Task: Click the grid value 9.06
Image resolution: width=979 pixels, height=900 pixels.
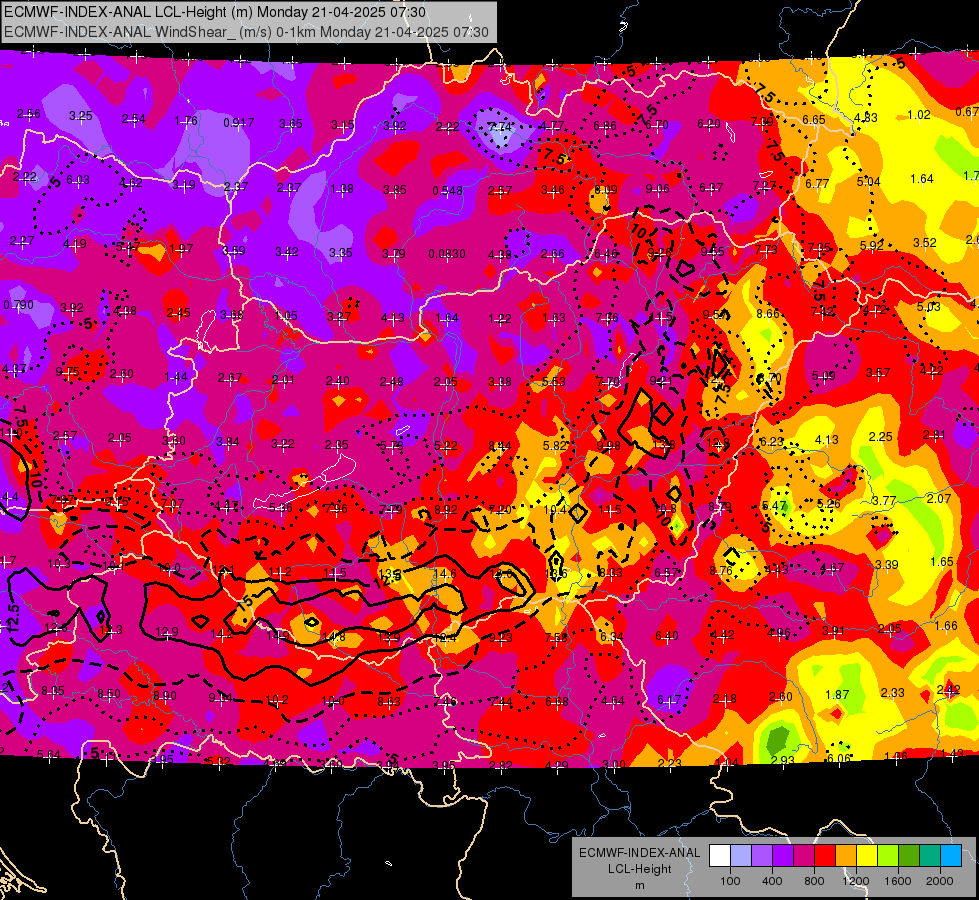Action: click(x=657, y=189)
